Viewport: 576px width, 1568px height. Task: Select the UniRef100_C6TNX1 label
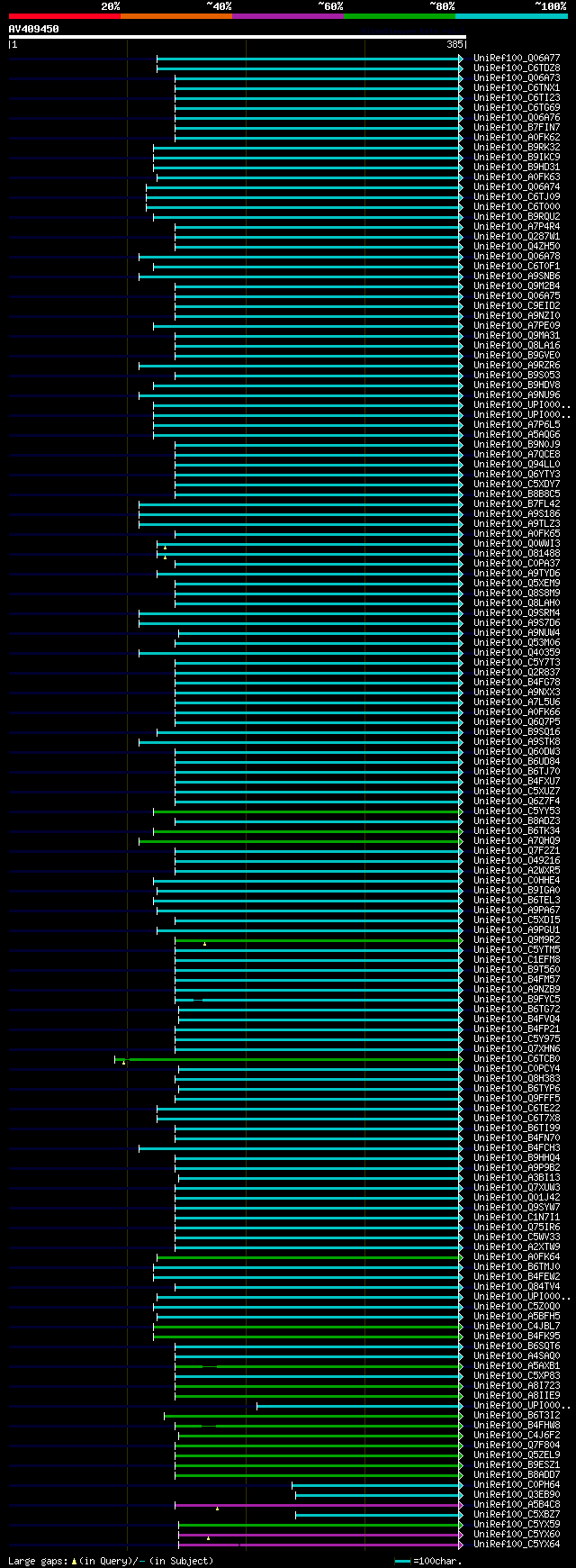pyautogui.click(x=517, y=87)
